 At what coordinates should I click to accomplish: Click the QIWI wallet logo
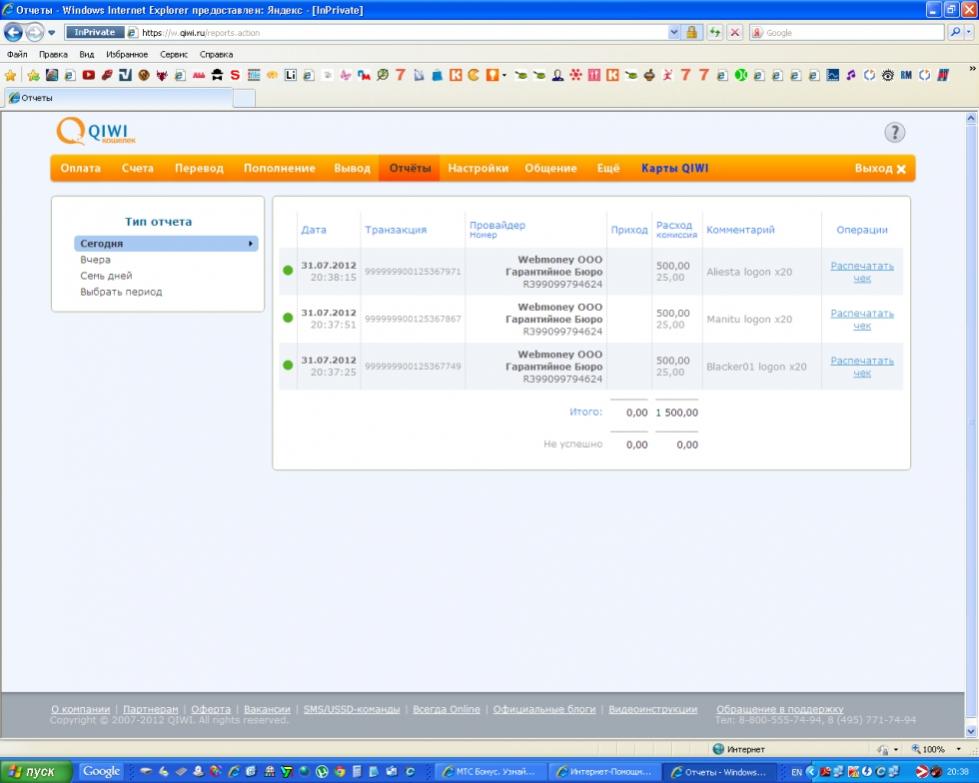click(96, 132)
